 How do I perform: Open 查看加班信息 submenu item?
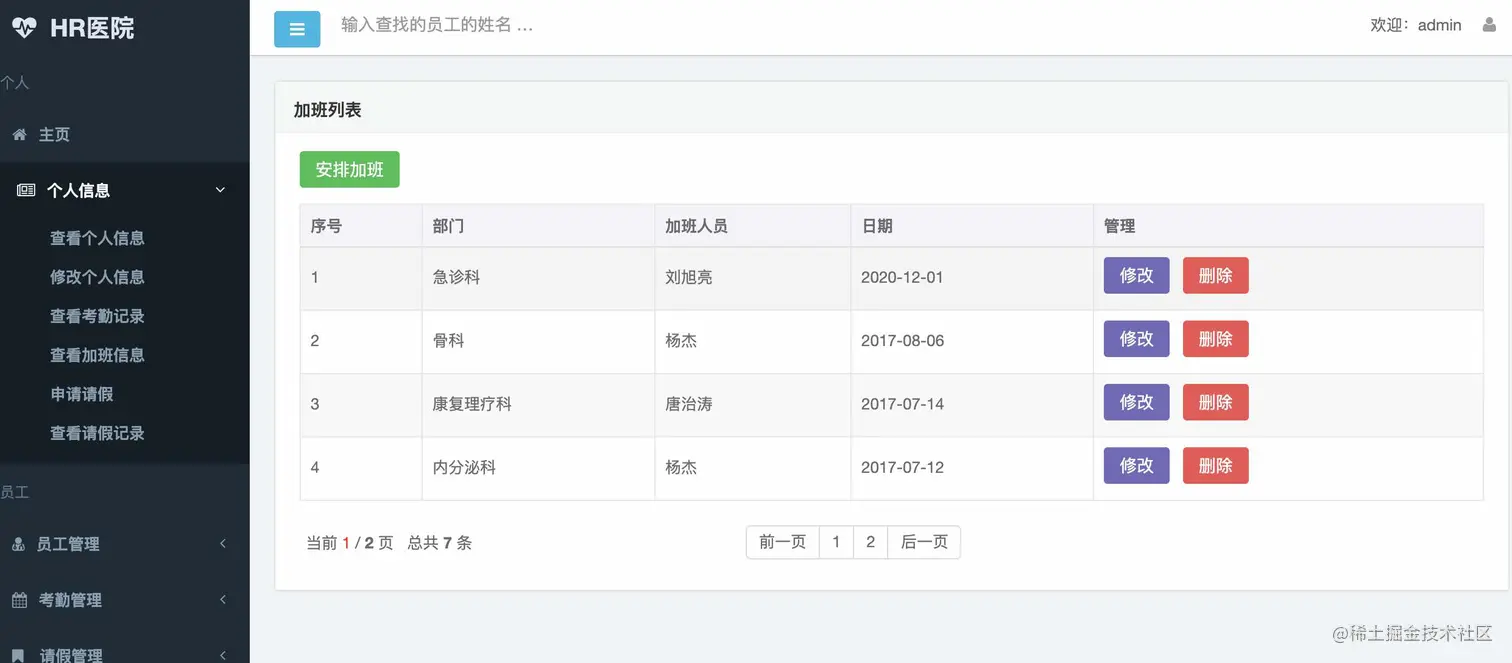point(97,355)
